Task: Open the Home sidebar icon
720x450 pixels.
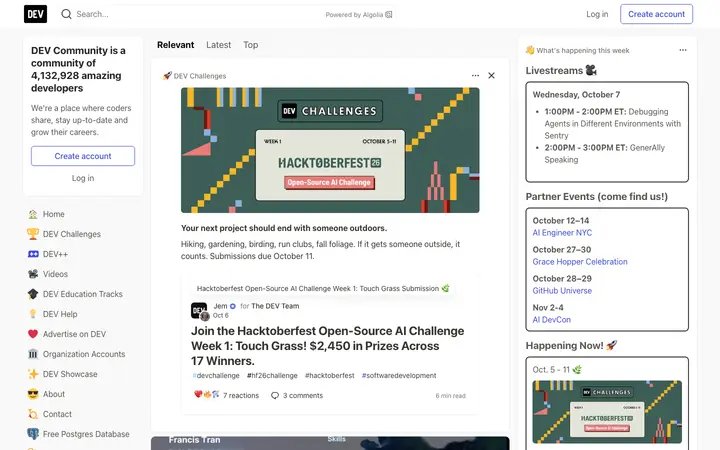Action: click(x=33, y=214)
